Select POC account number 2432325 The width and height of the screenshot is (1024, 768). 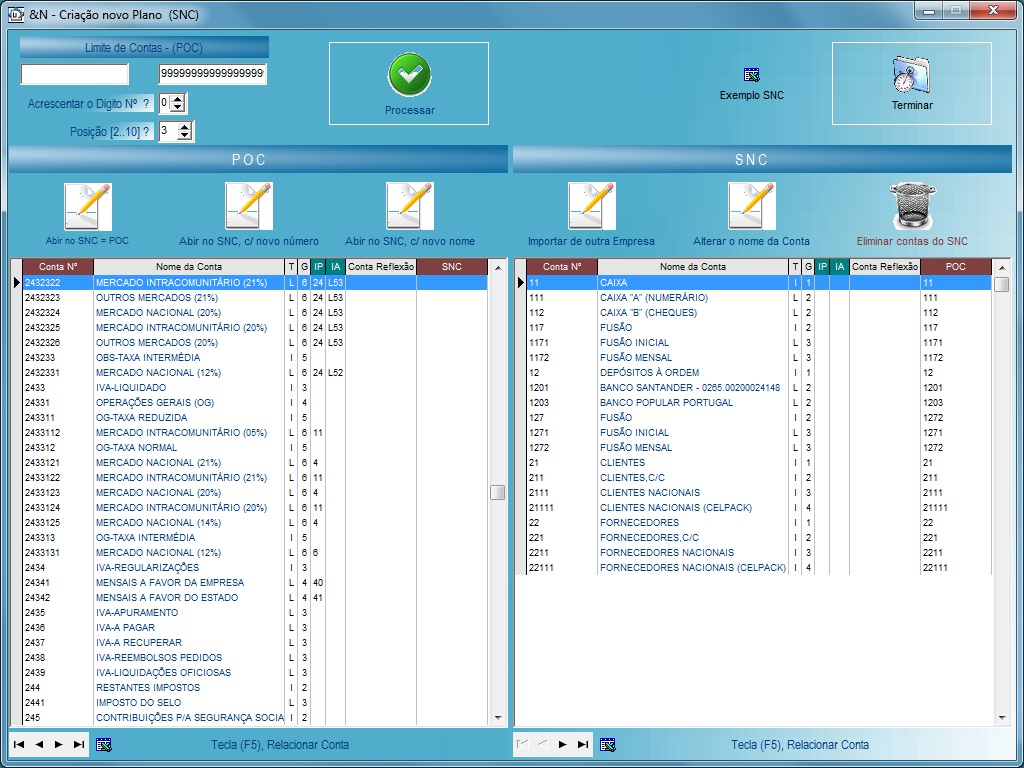[42, 328]
